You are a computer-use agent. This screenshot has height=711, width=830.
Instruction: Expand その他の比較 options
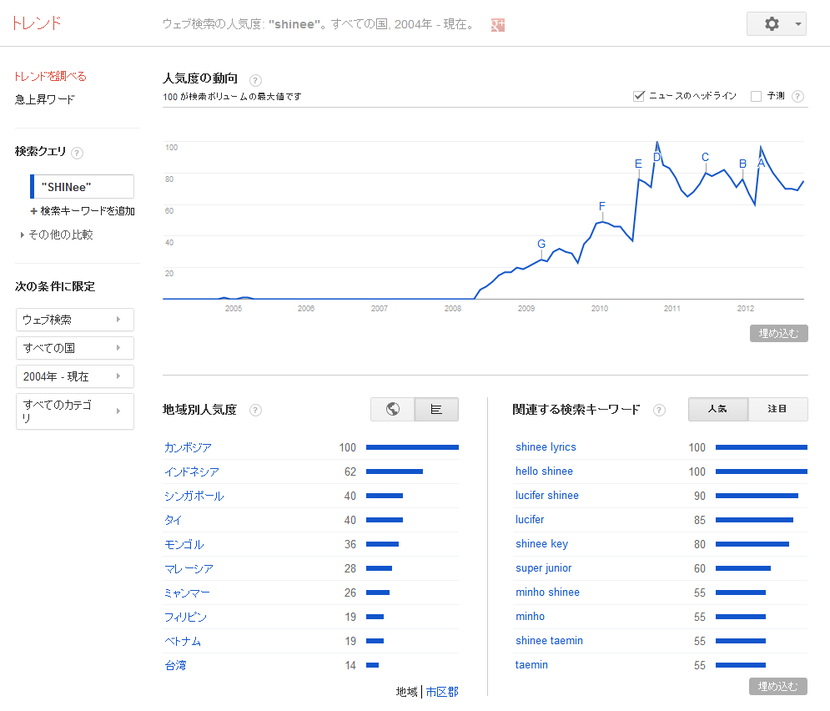coord(57,235)
